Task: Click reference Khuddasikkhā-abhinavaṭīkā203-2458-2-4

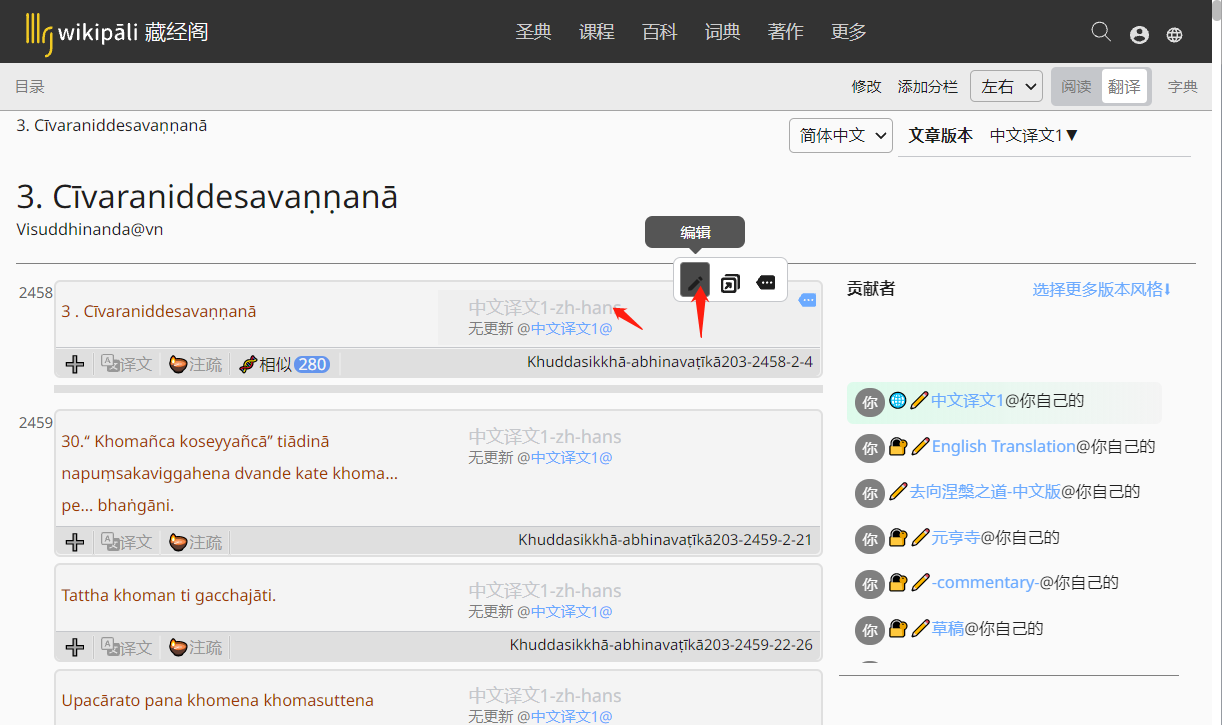Action: click(x=670, y=362)
